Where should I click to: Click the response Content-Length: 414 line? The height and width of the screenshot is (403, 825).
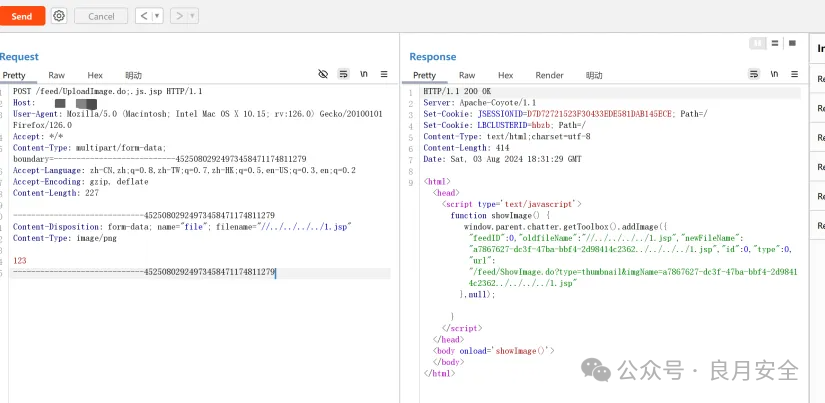point(466,148)
